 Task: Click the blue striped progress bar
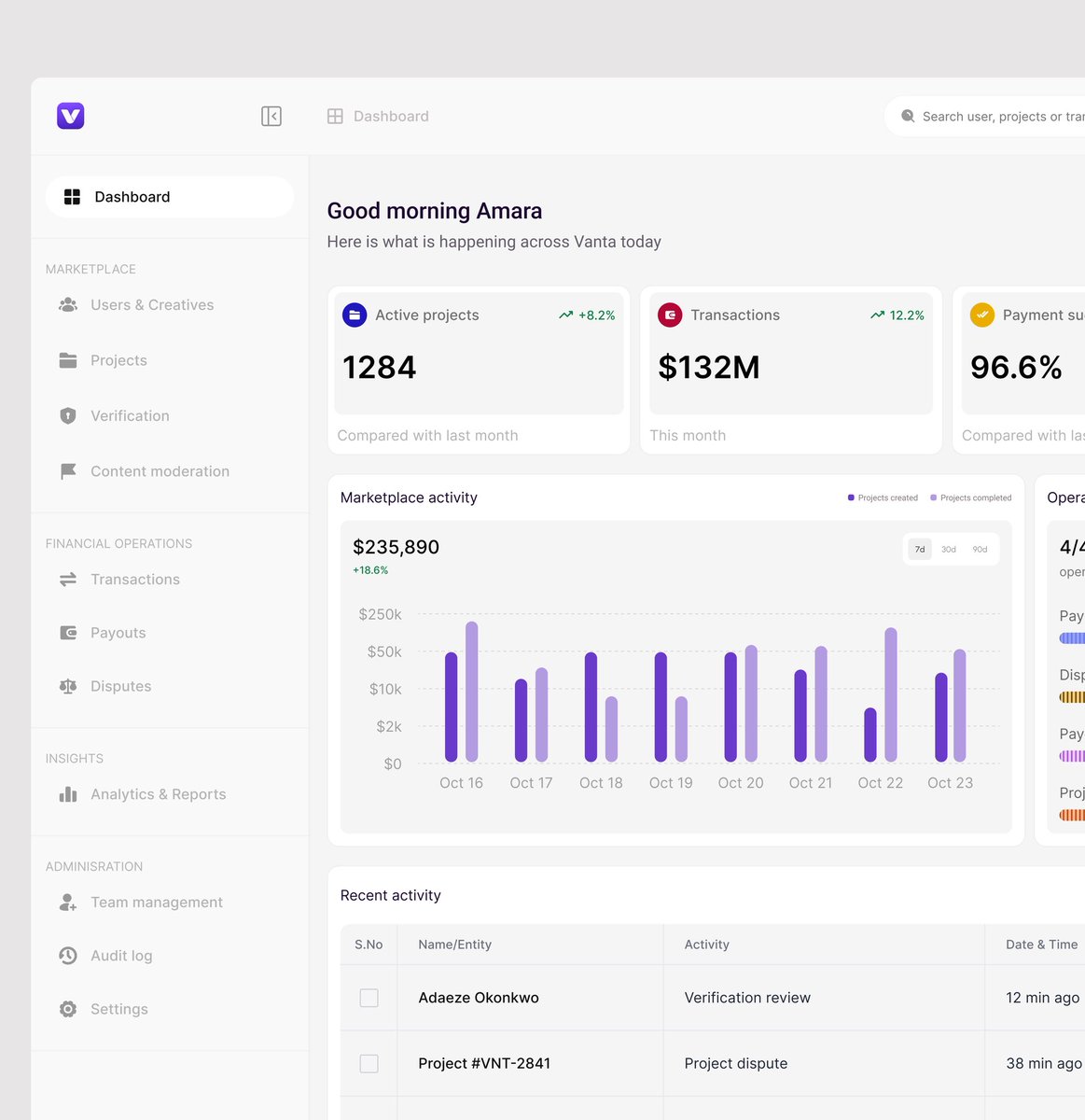tap(1072, 638)
